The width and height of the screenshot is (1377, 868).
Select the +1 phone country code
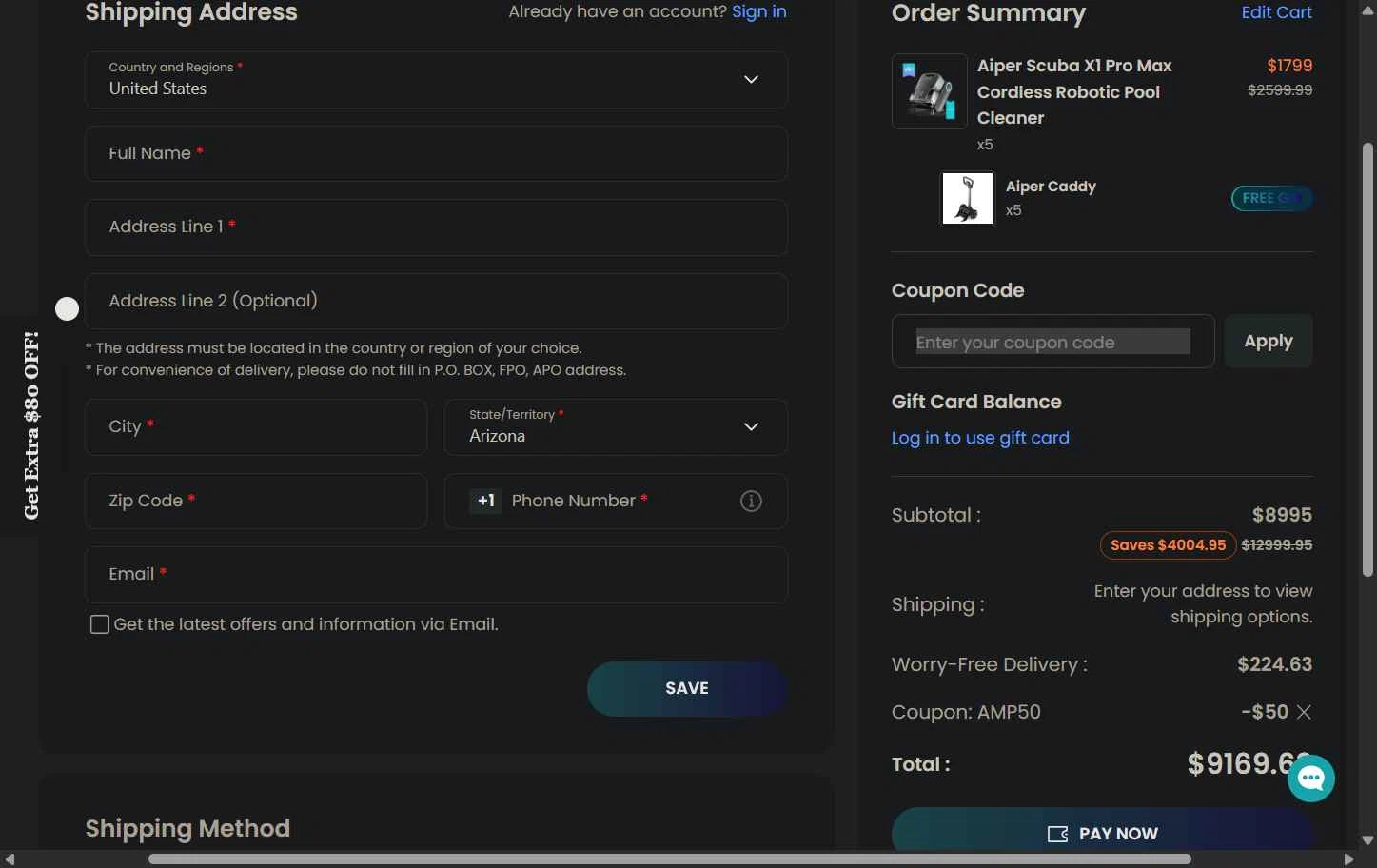point(485,501)
